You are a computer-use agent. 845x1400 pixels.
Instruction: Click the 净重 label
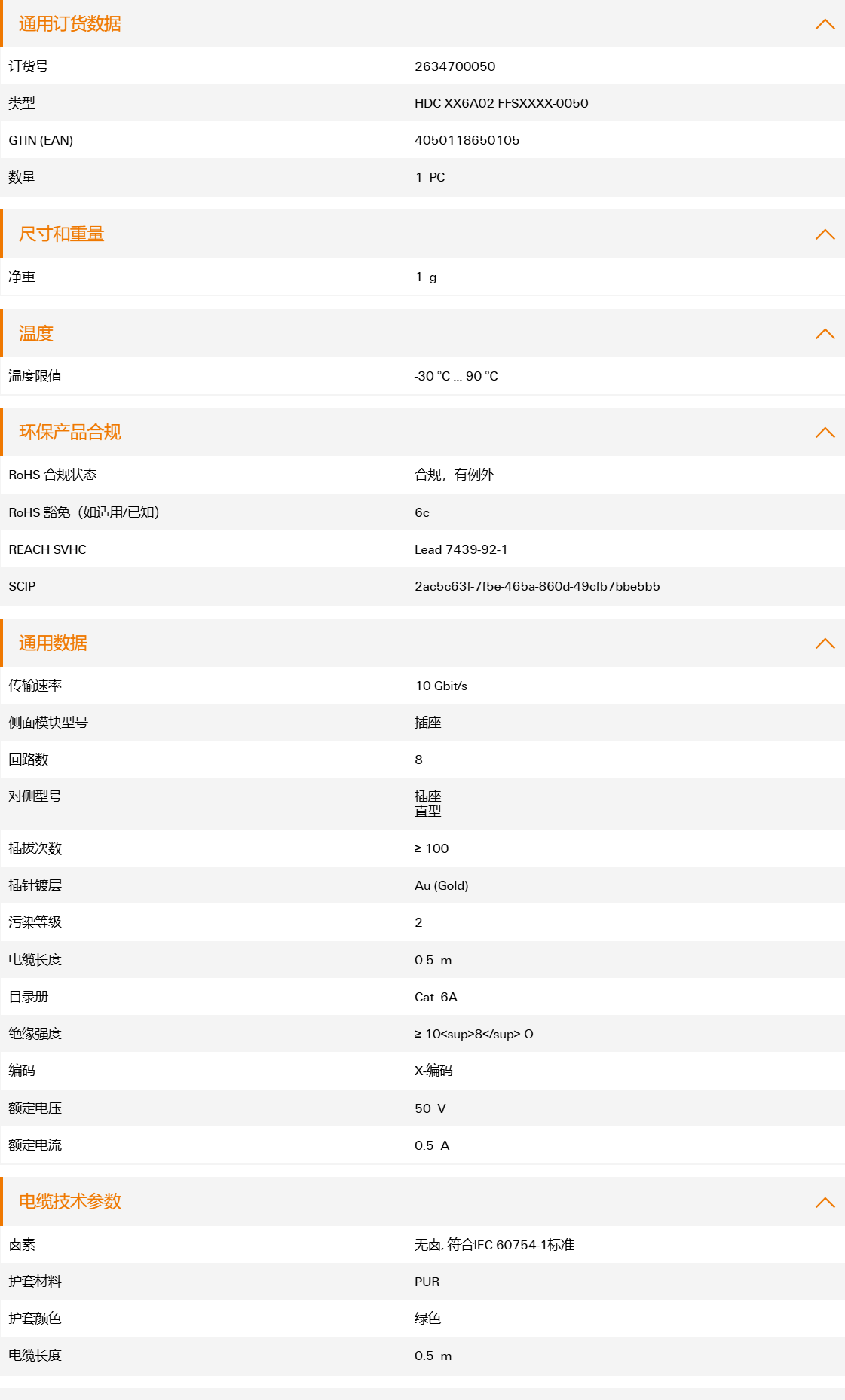coord(22,277)
